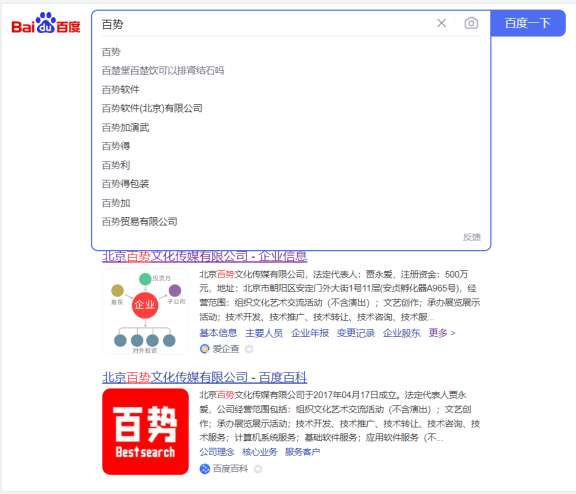The image size is (576, 494).
Task: Open dropdown arrow beside 百度百科
Action: (258, 469)
